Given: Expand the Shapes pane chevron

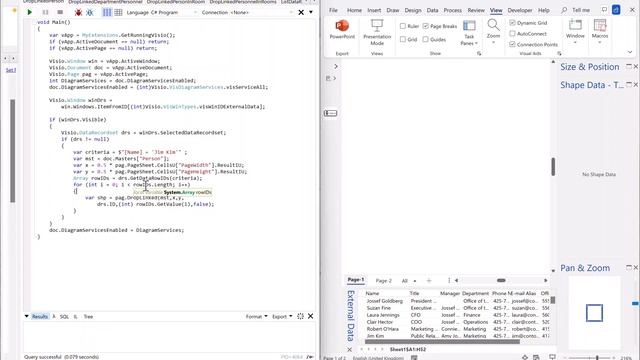Looking at the screenshot, I should point(336,66).
